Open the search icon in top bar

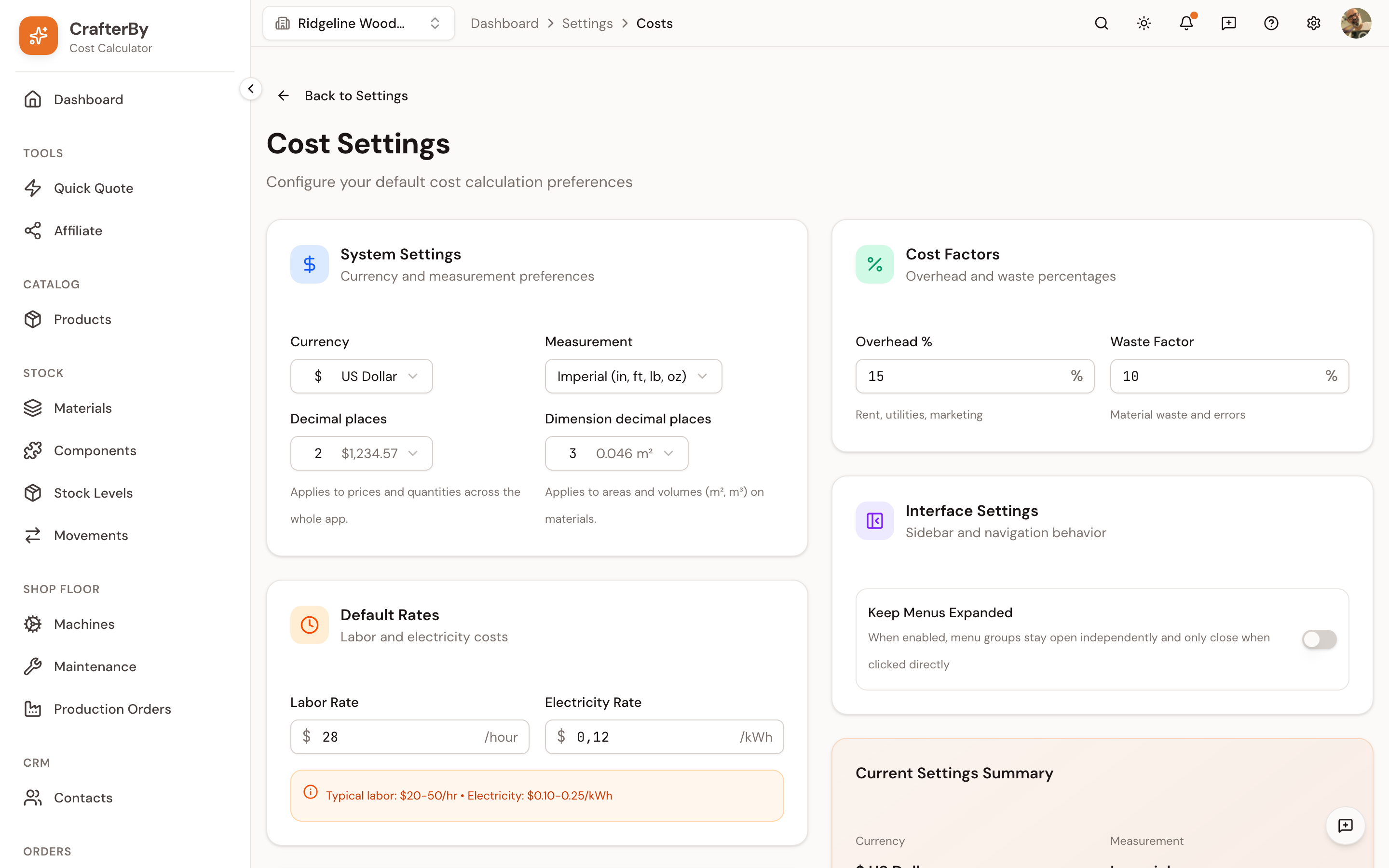tap(1101, 24)
